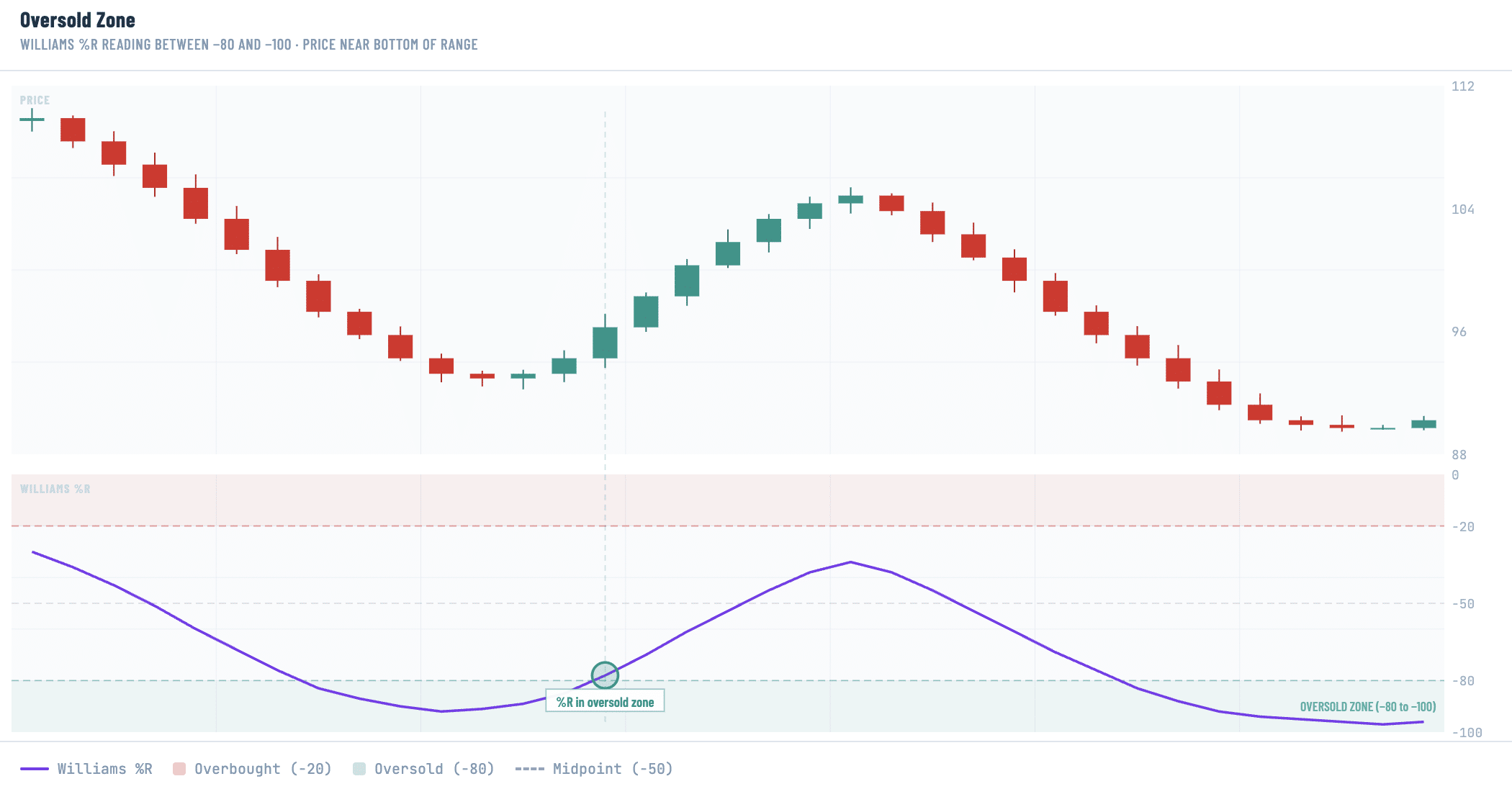Click the 'OVERSOLD ZONE (-80 to -100)' label
Viewport: 1512px width, 789px height.
tap(1368, 706)
